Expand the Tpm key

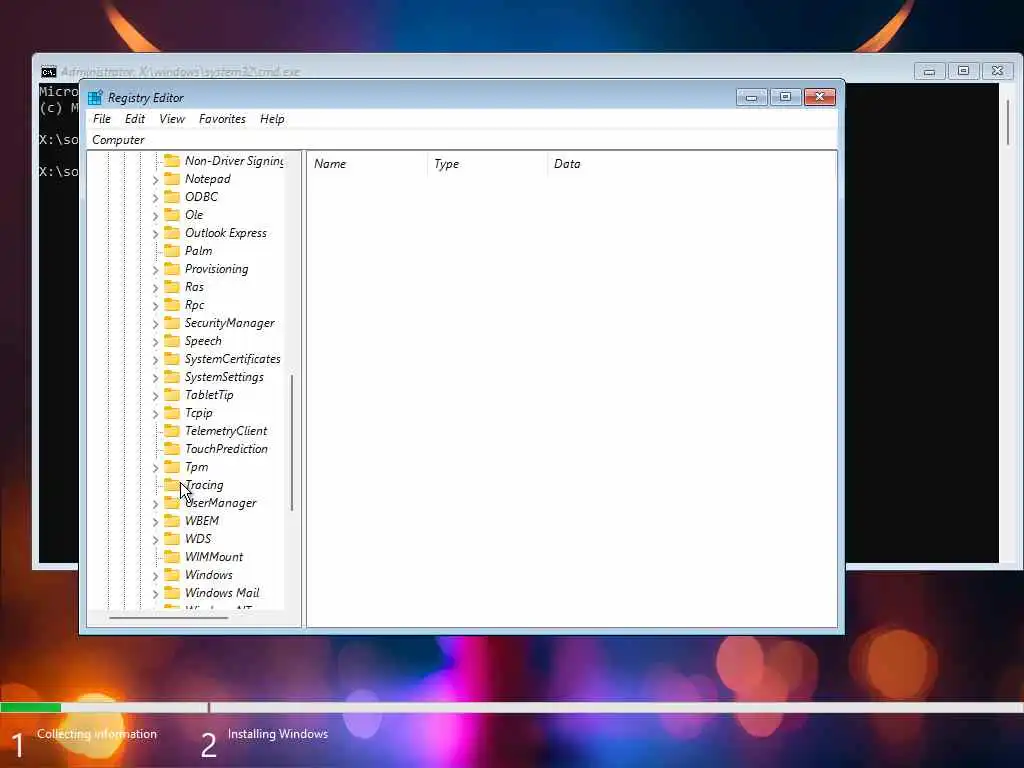pos(155,468)
